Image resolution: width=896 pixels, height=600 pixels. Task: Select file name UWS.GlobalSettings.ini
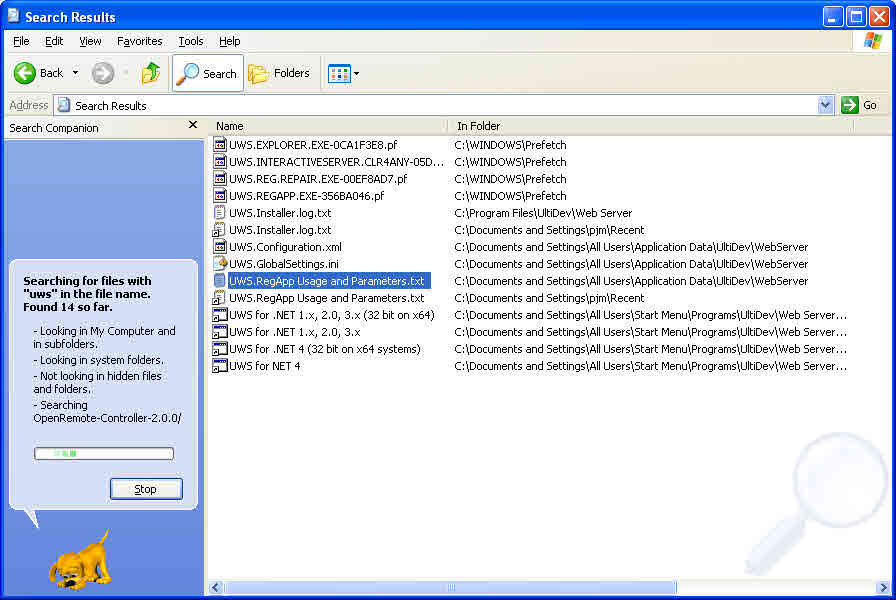pos(284,264)
